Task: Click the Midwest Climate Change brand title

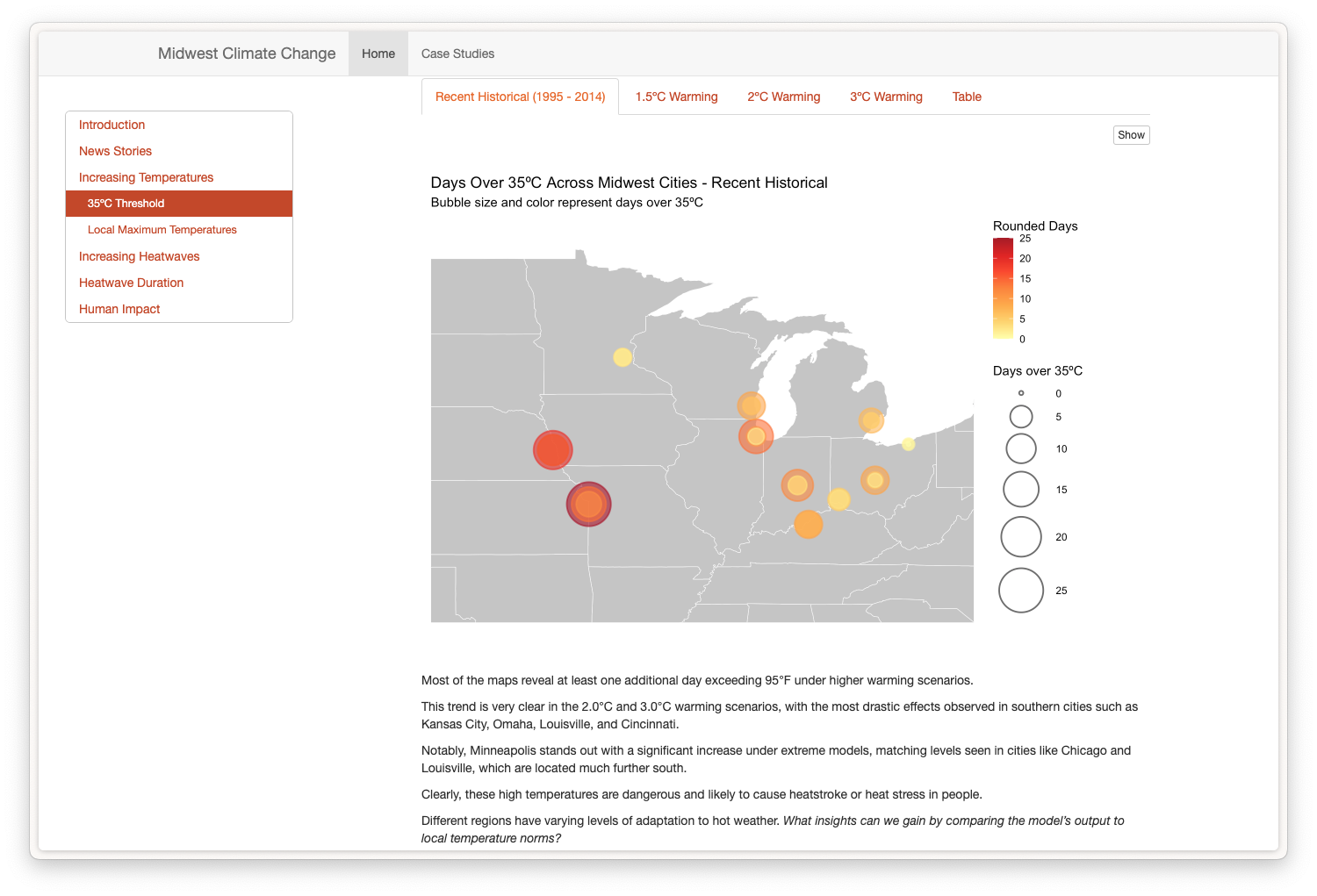Action: pos(247,54)
